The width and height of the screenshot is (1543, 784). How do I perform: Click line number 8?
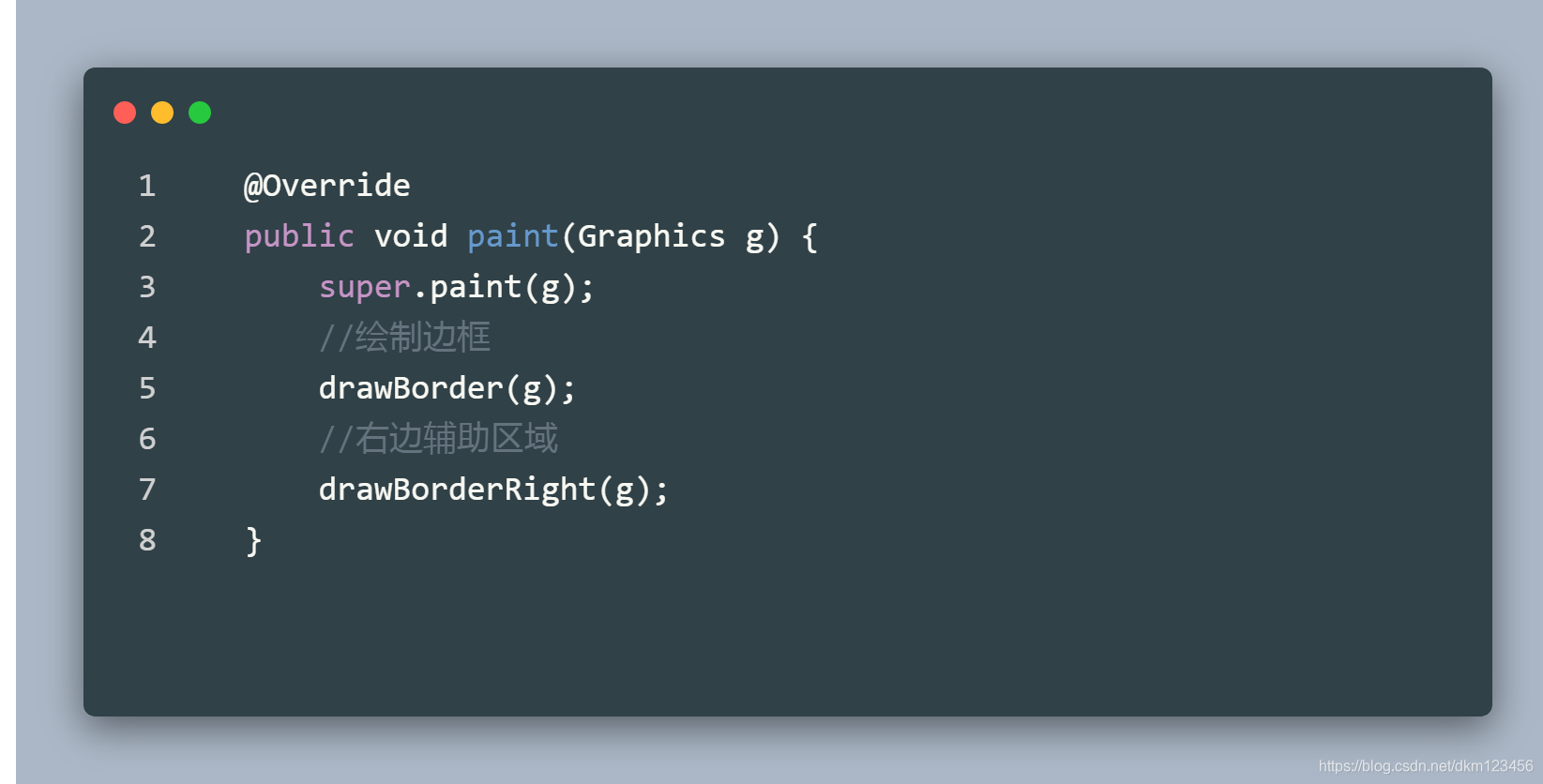147,540
